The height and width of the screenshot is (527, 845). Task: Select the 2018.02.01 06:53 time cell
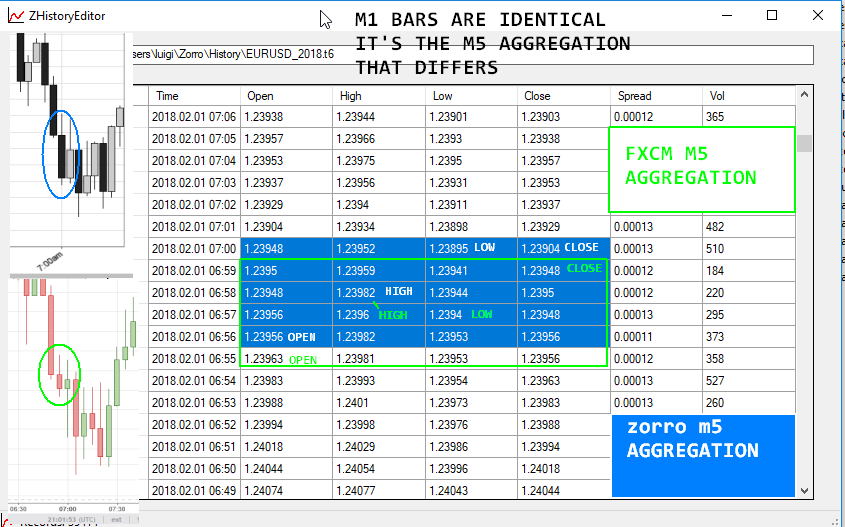coord(194,403)
